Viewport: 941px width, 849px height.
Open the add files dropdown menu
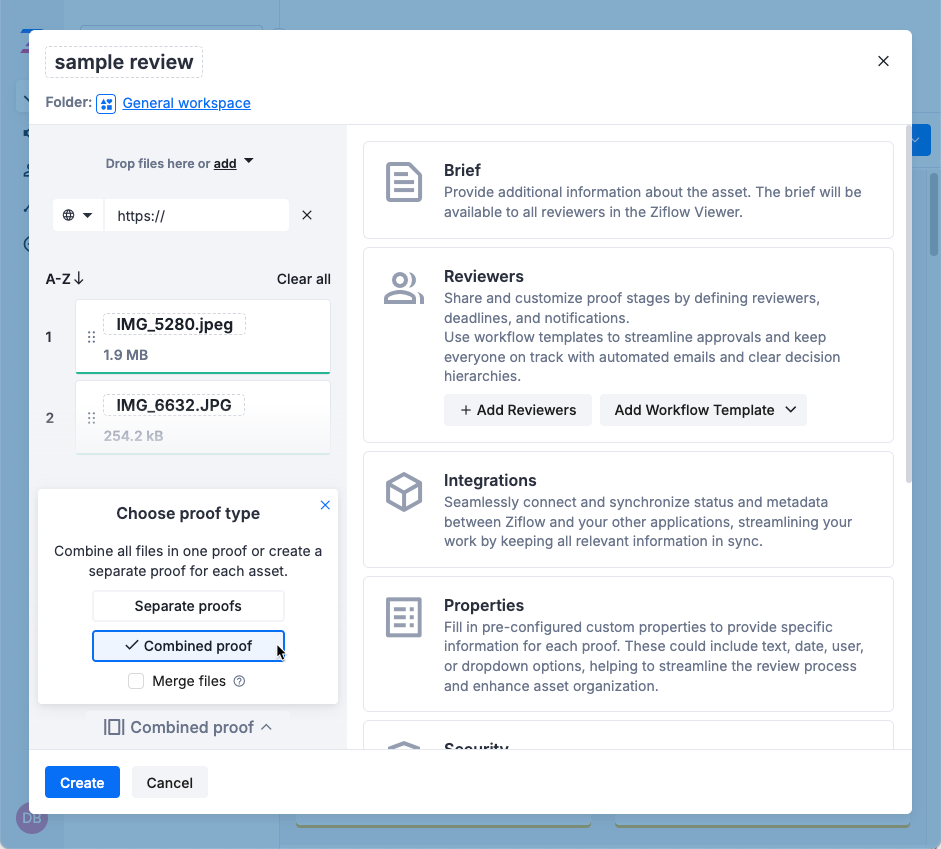coord(249,162)
